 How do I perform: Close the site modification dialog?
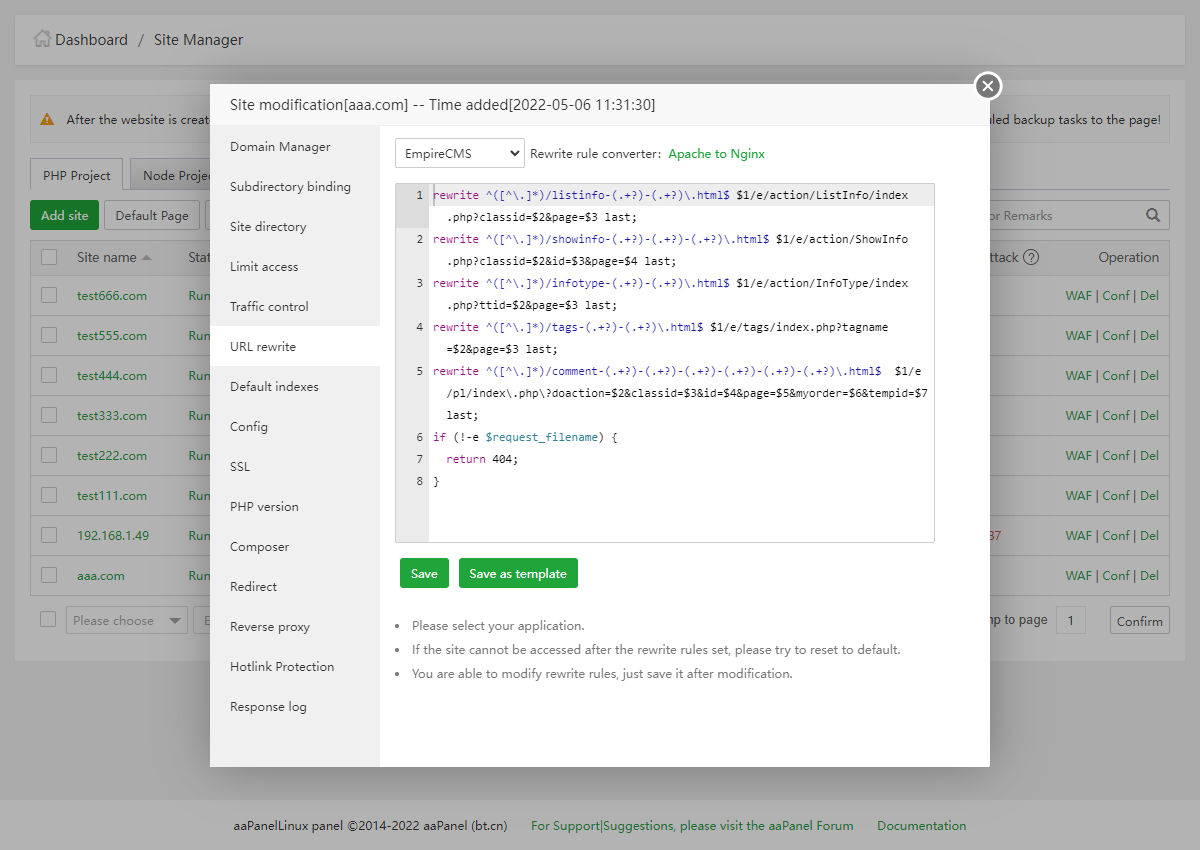point(988,86)
